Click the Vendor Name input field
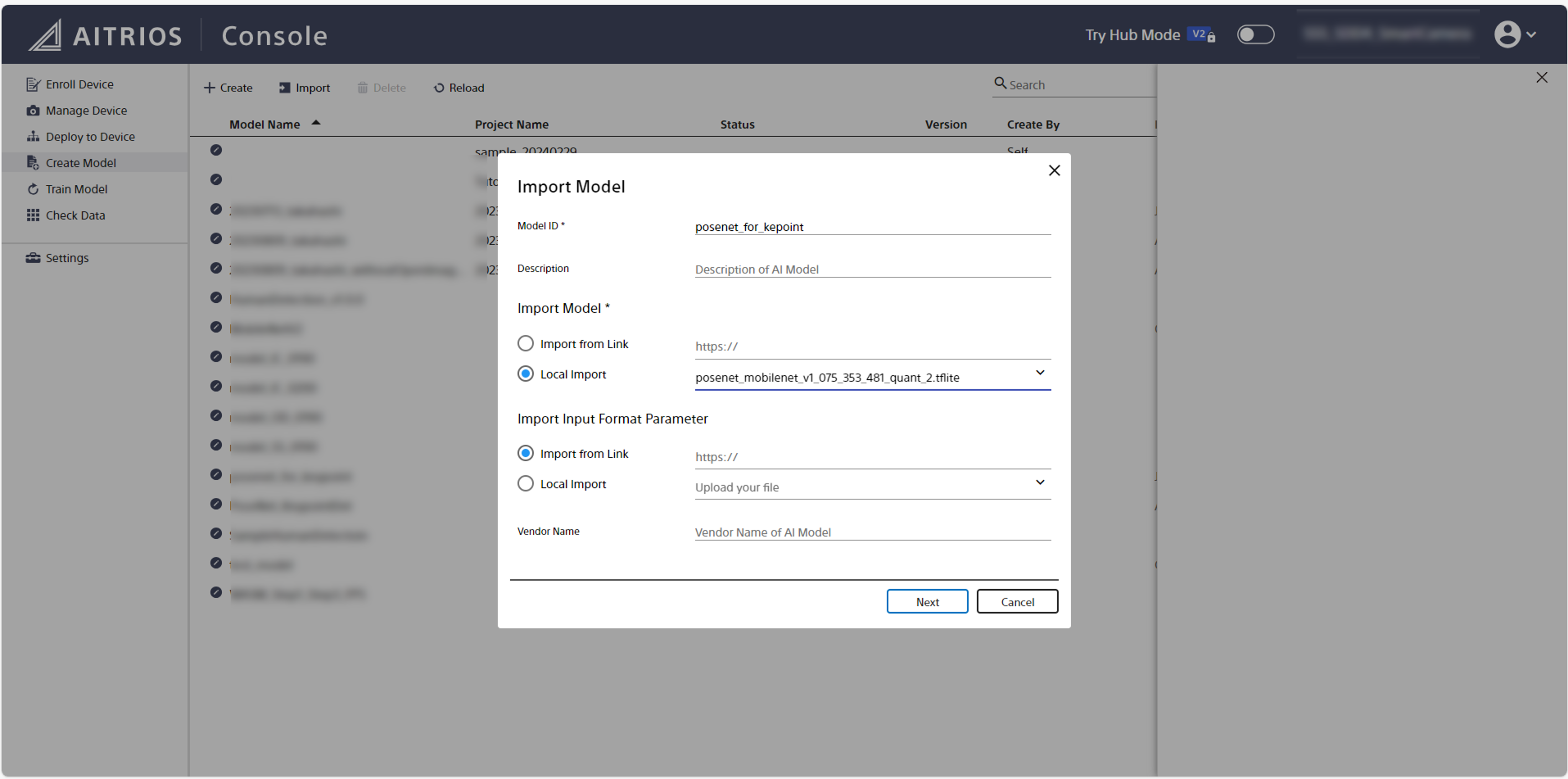1568x779 pixels. [872, 532]
